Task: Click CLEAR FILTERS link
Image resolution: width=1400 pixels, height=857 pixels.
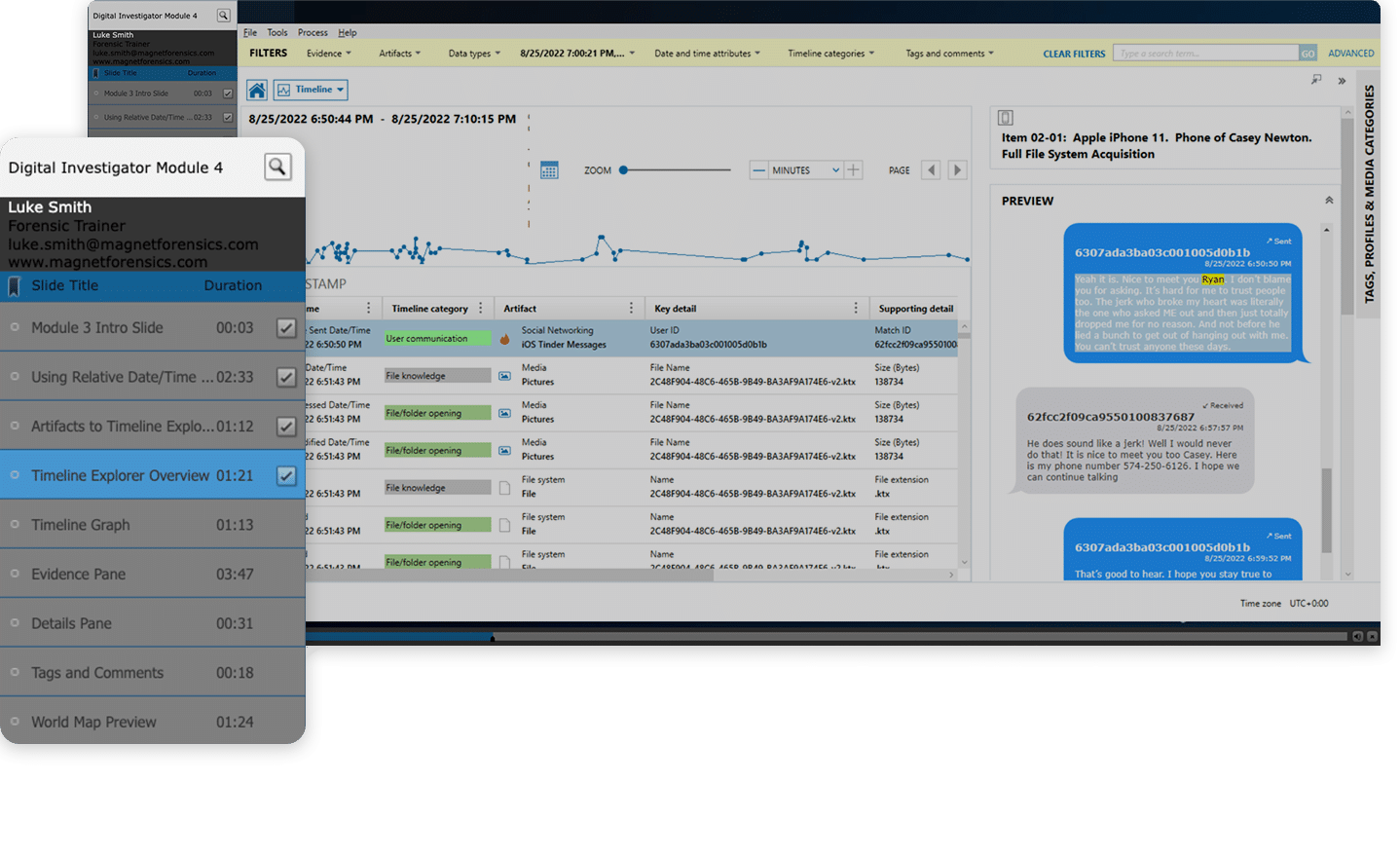Action: pyautogui.click(x=1074, y=54)
